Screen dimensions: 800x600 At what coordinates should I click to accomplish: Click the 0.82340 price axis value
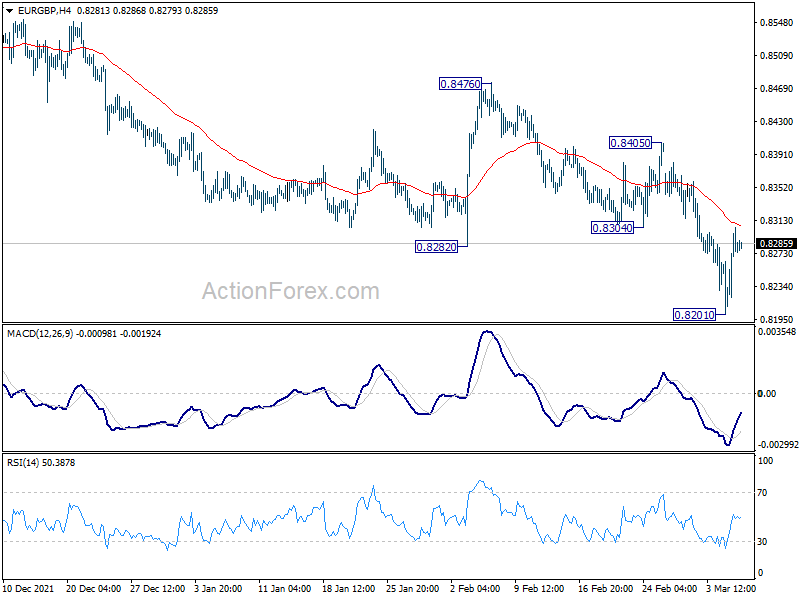pos(777,287)
